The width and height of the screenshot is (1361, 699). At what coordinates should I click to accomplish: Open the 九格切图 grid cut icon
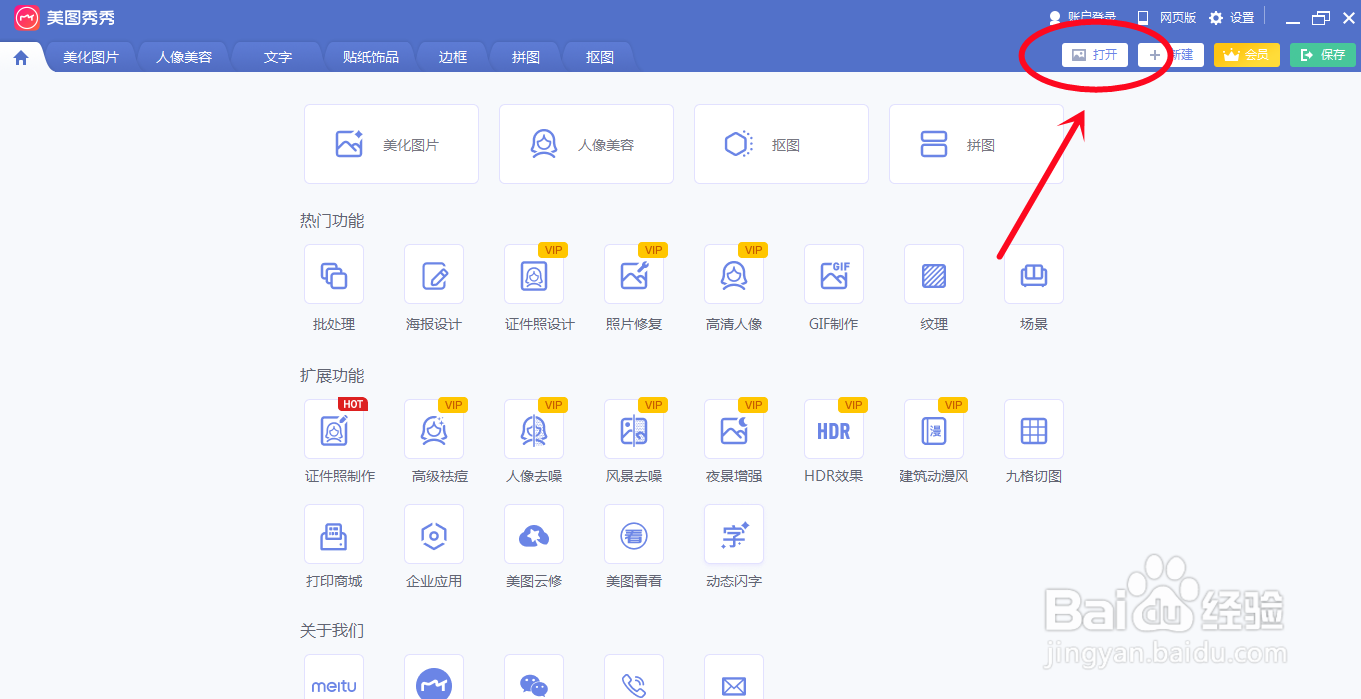[1034, 429]
